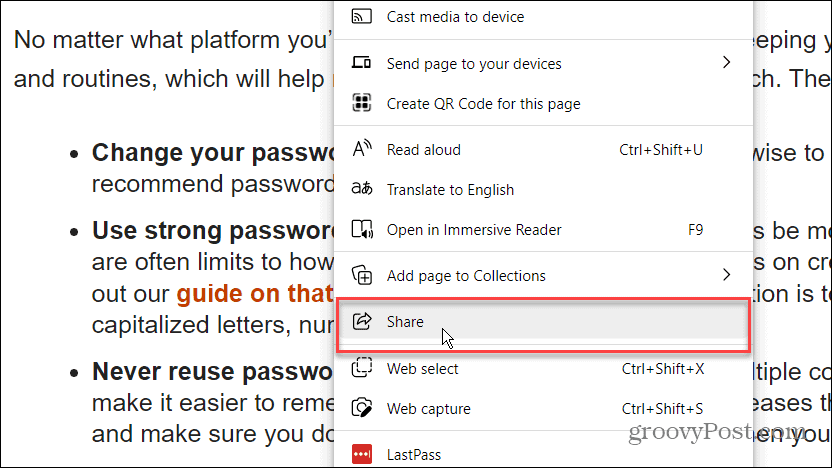Click the Read aloud icon
Image resolution: width=832 pixels, height=468 pixels.
pyautogui.click(x=362, y=150)
